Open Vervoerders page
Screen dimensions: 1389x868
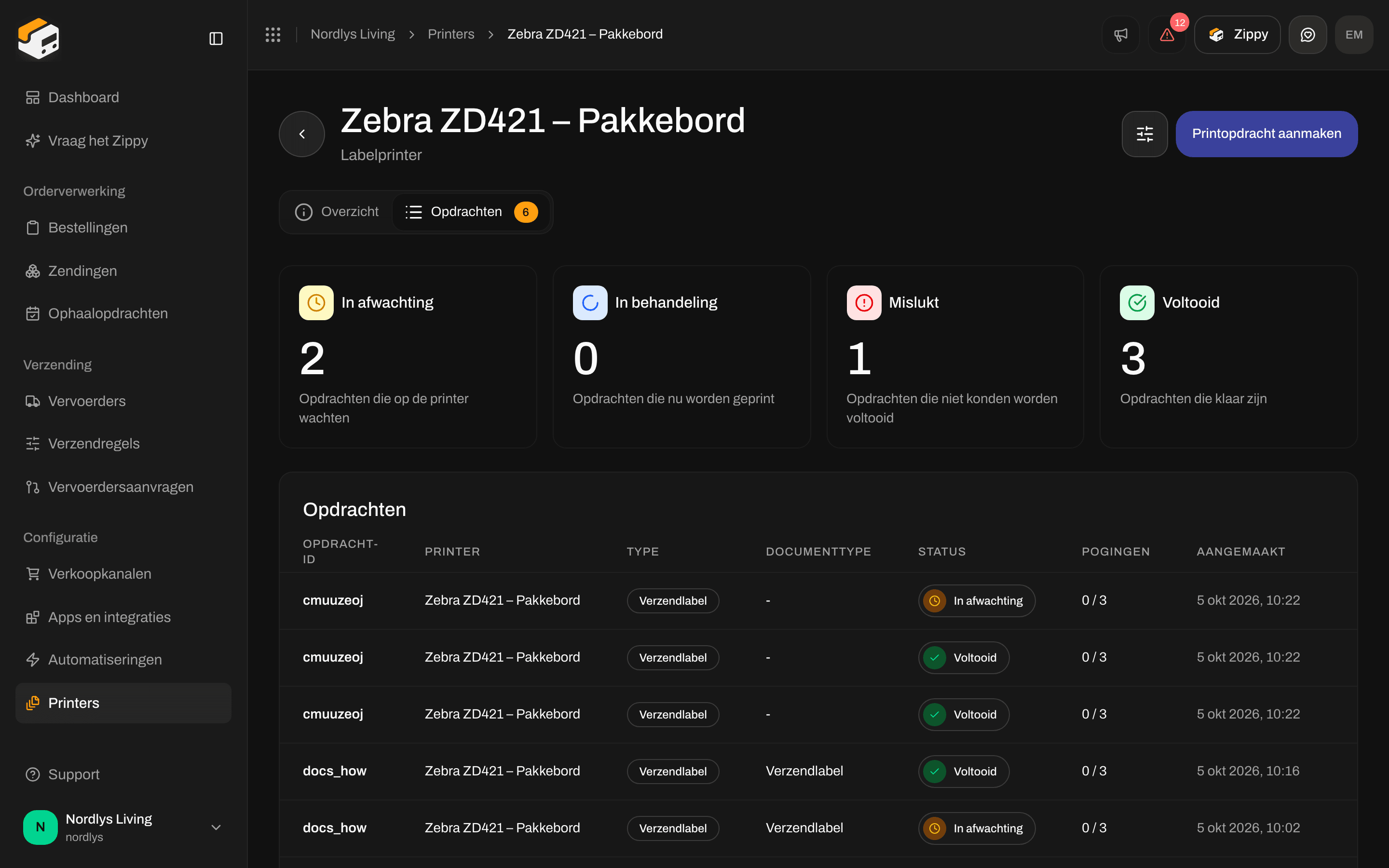tap(123, 401)
